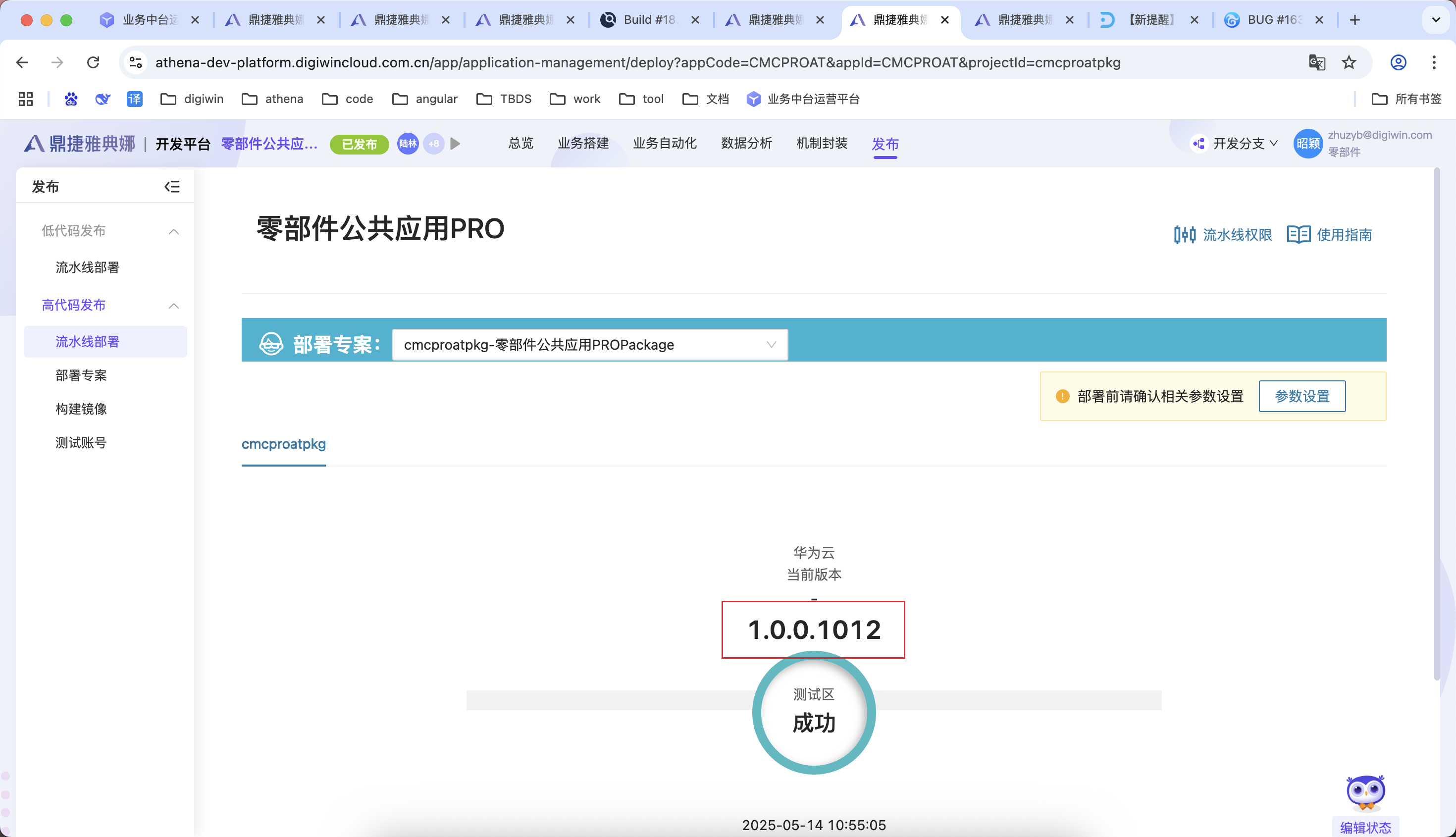
Task: Click the 测试区 成功 status circle
Action: point(813,712)
